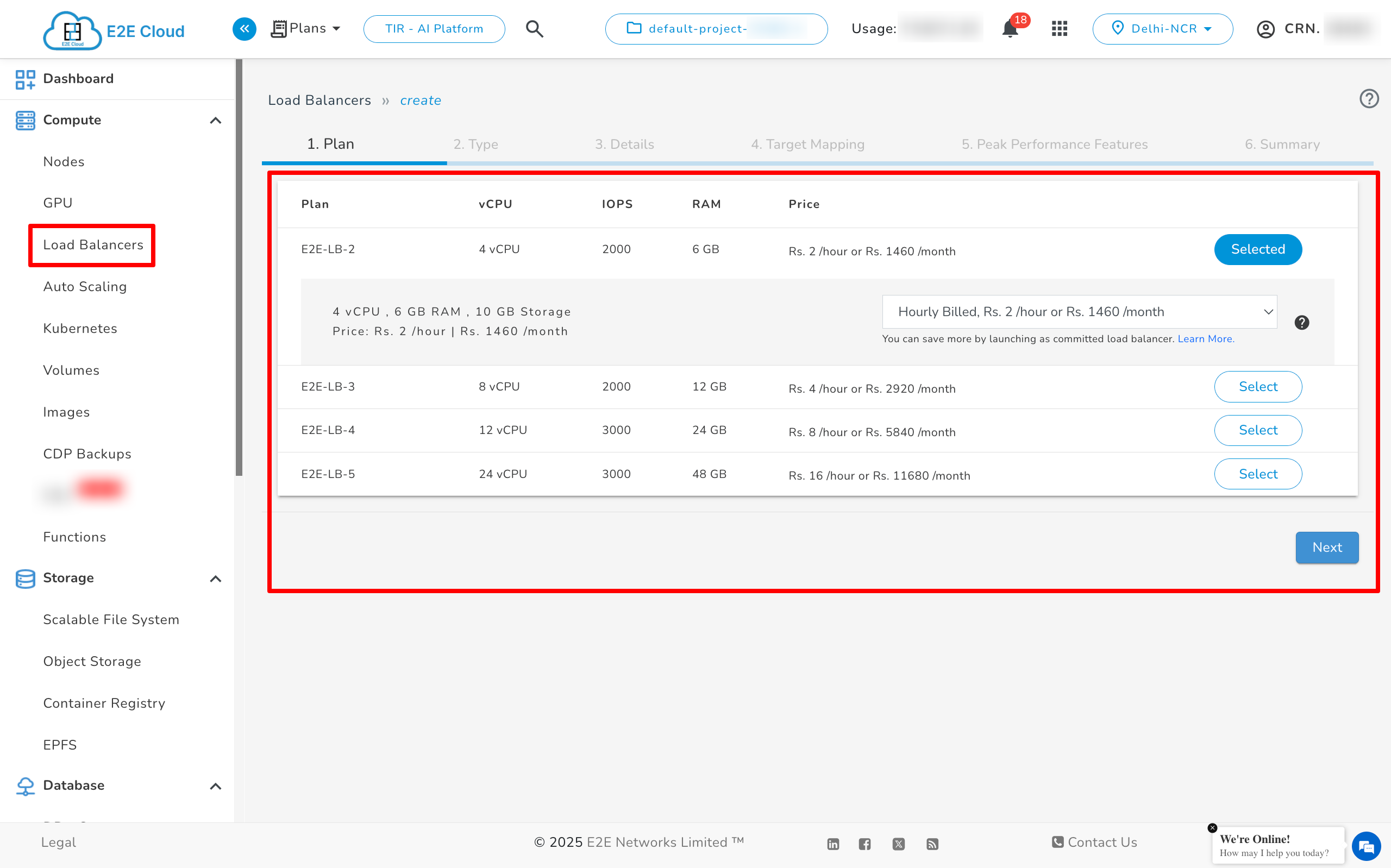Open EPFS in sidebar
Screen dimensions: 1391x868
pyautogui.click(x=60, y=745)
